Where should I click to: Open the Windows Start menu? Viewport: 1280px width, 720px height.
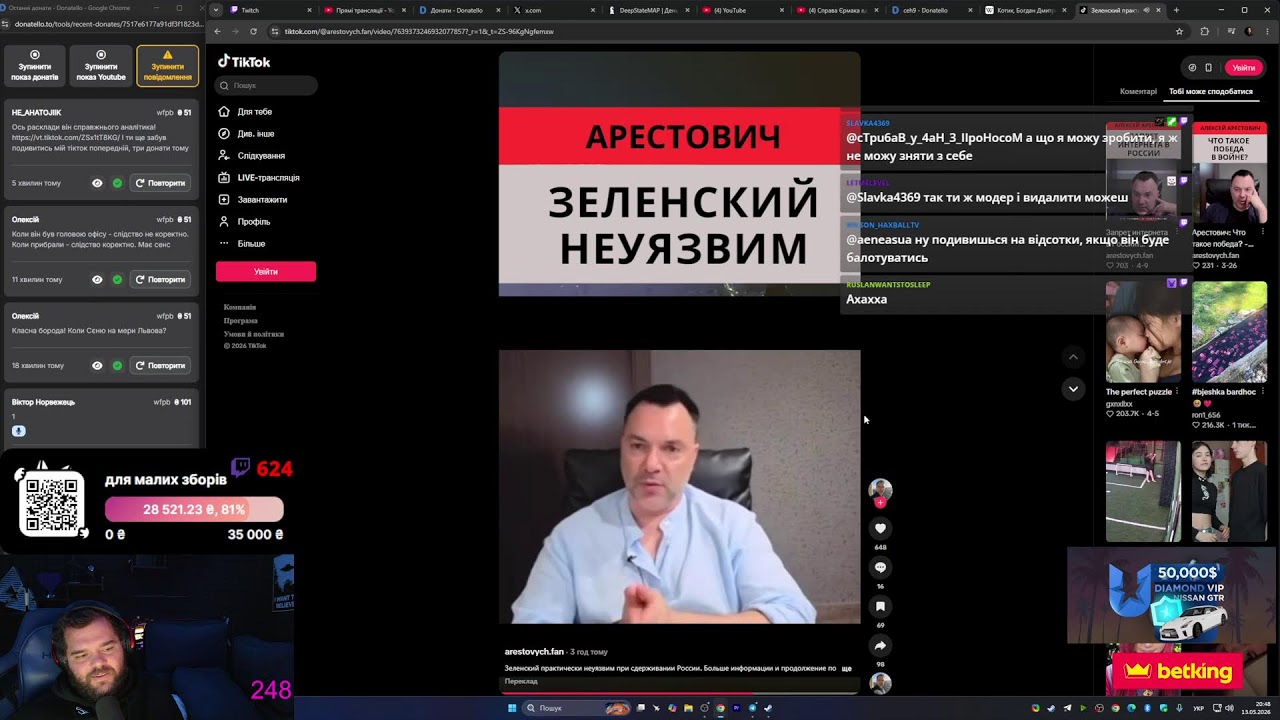(x=512, y=708)
